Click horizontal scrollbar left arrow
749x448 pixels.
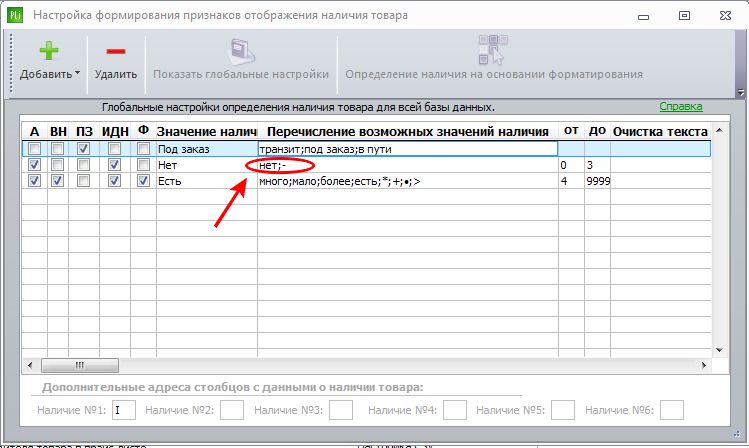point(30,365)
